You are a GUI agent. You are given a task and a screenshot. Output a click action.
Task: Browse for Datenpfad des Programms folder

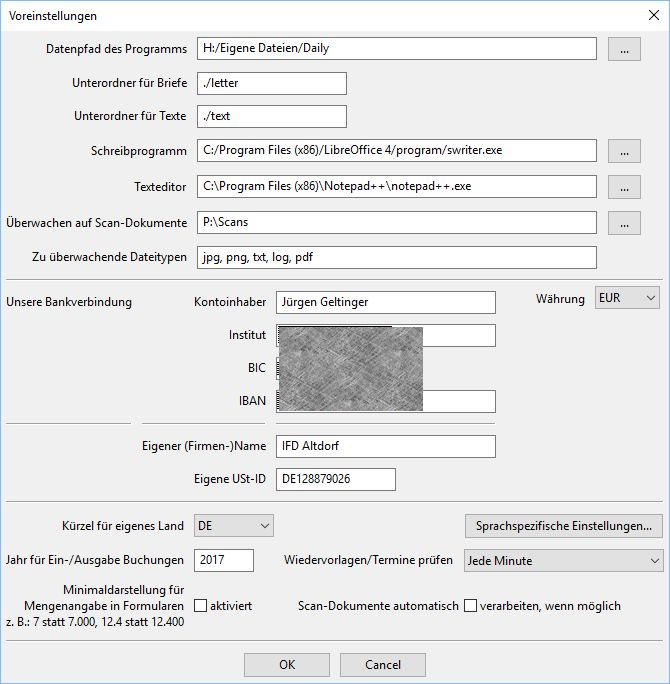624,49
